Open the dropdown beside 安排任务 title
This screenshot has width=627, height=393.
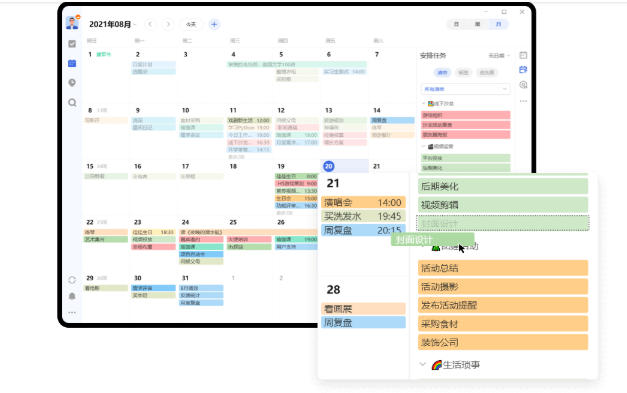499,56
